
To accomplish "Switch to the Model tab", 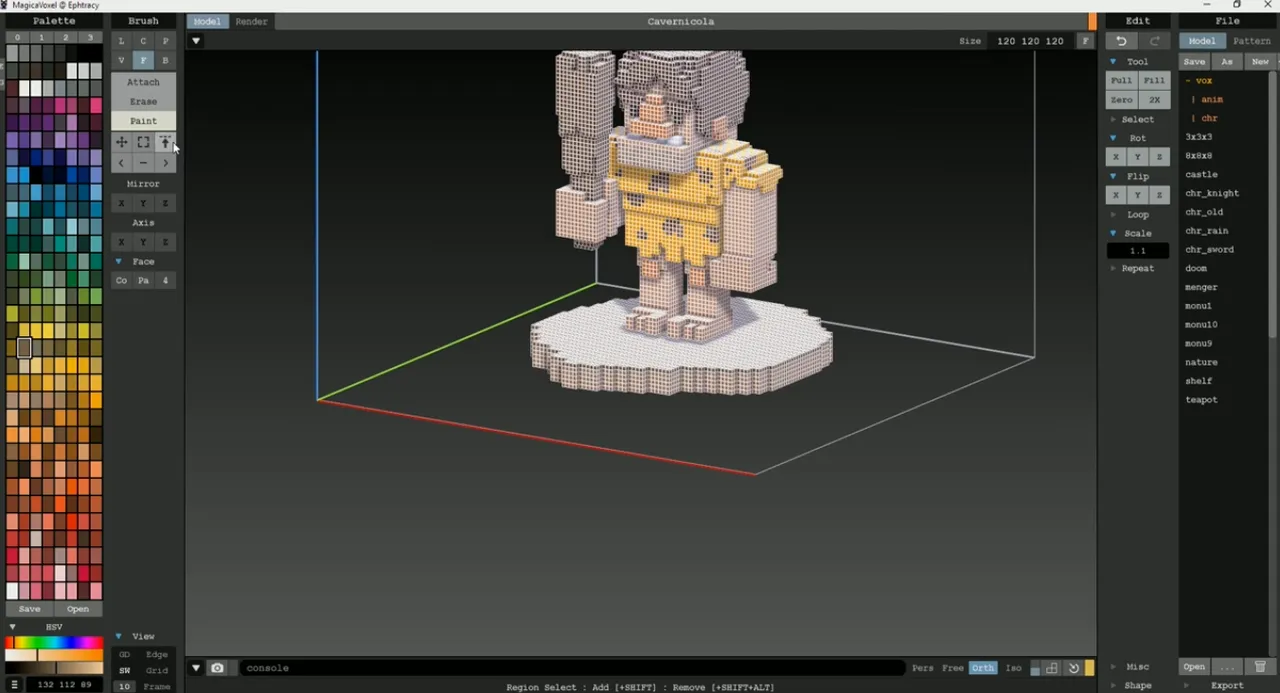I will [x=207, y=21].
